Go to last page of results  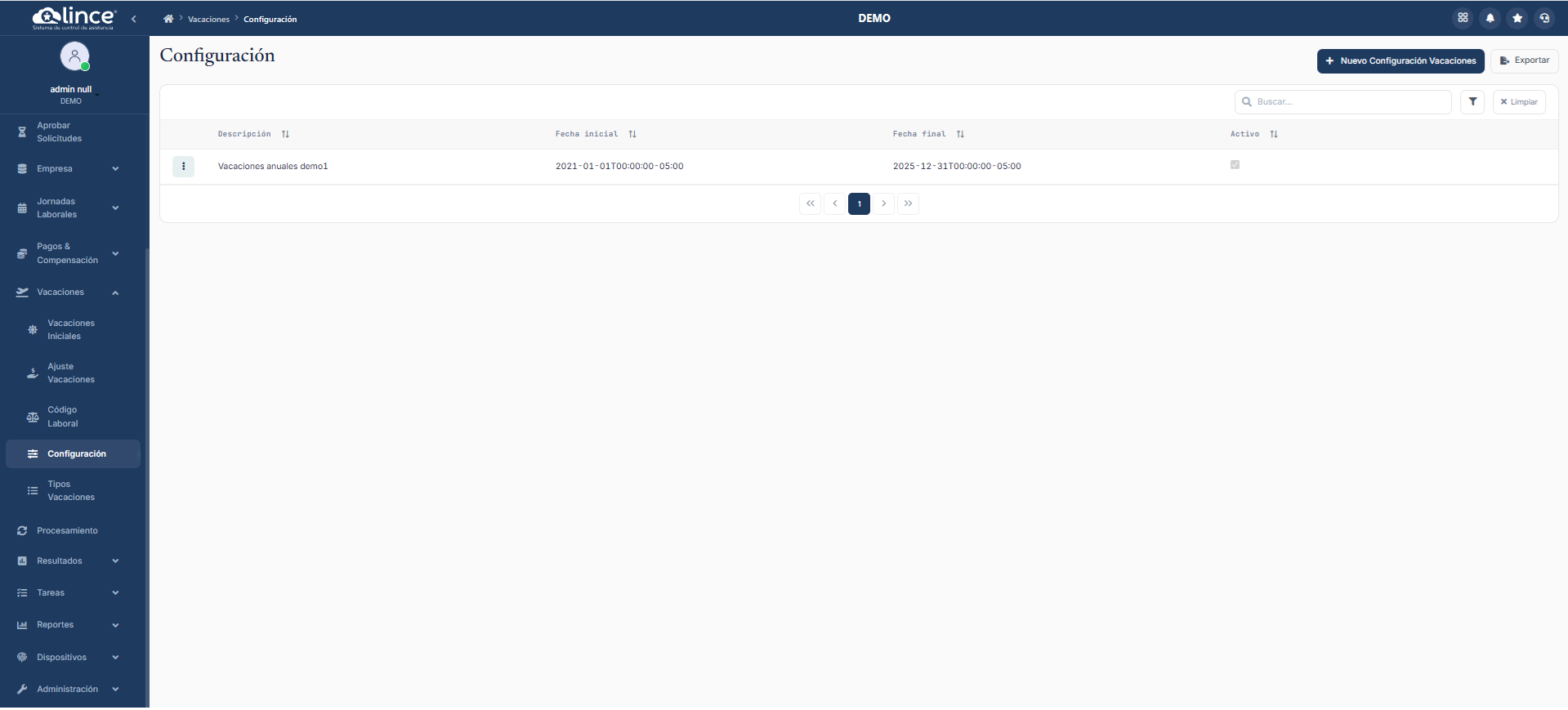[x=908, y=203]
